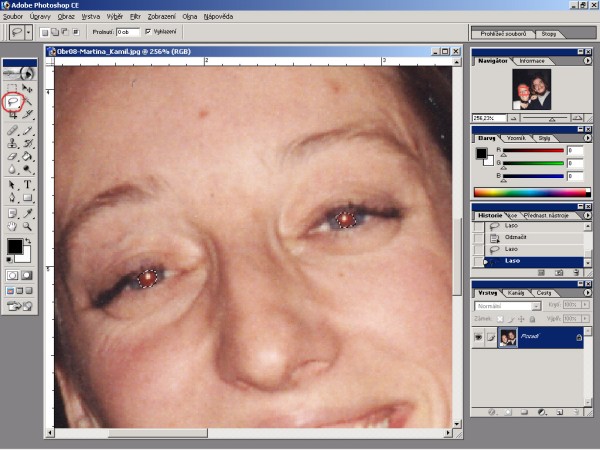
Task: Select the Paint Bucket tool
Action: pos(28,157)
